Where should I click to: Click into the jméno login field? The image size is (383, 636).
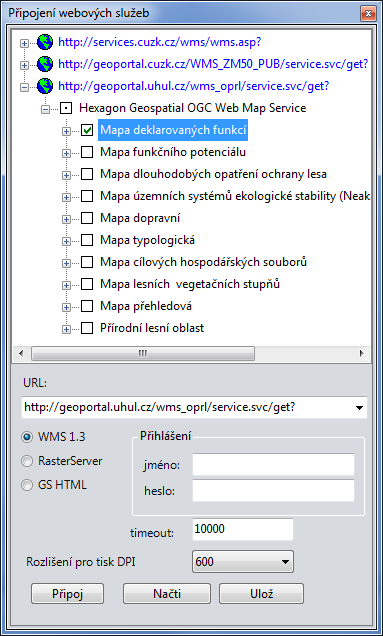coord(273,465)
